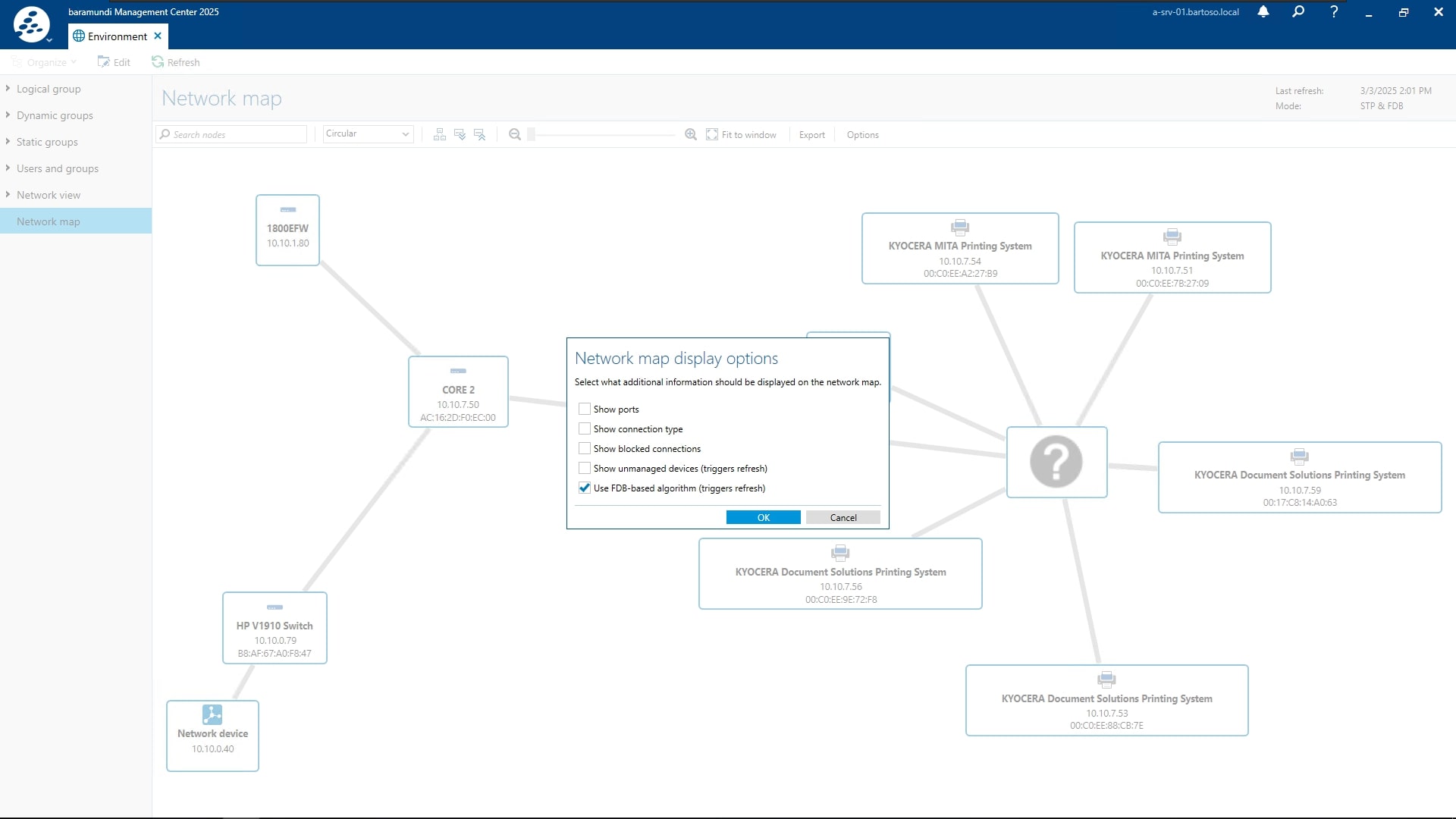This screenshot has height=819, width=1456.
Task: Open the help question mark icon
Action: tap(1334, 12)
